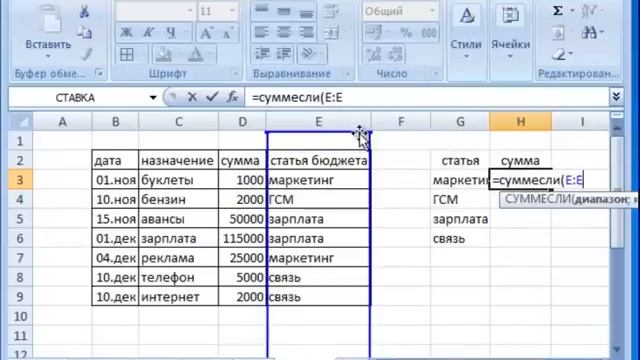The image size is (640, 360).
Task: Click the font color icon
Action: click(196, 54)
